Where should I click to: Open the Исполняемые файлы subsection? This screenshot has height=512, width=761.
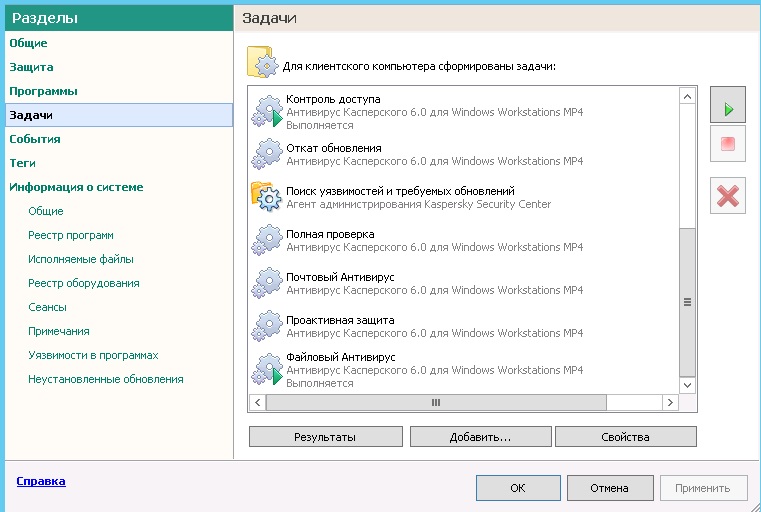point(81,259)
